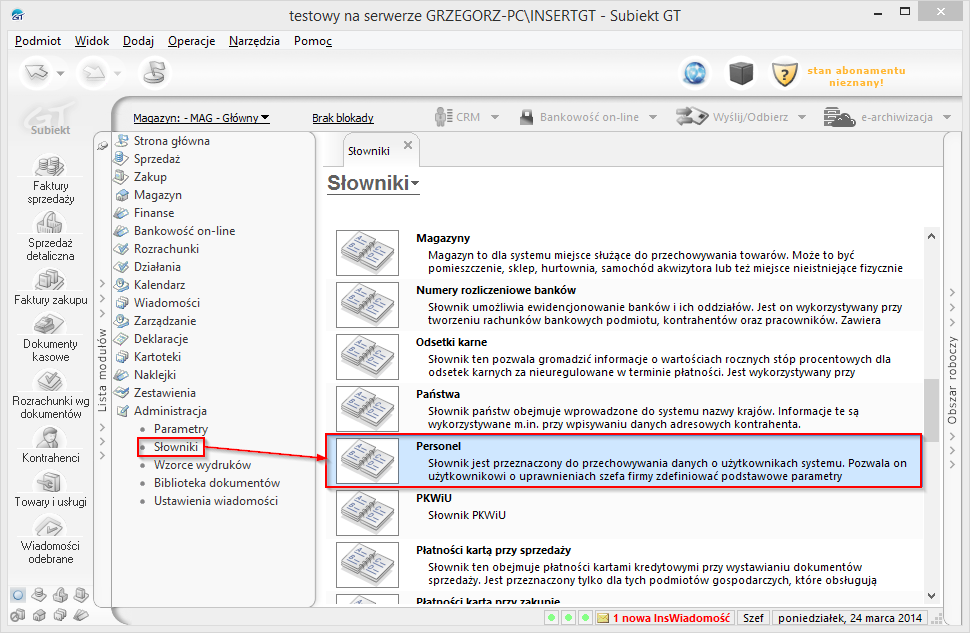This screenshot has height=633, width=970.
Task: Open Finanse module in list
Action: (x=153, y=213)
